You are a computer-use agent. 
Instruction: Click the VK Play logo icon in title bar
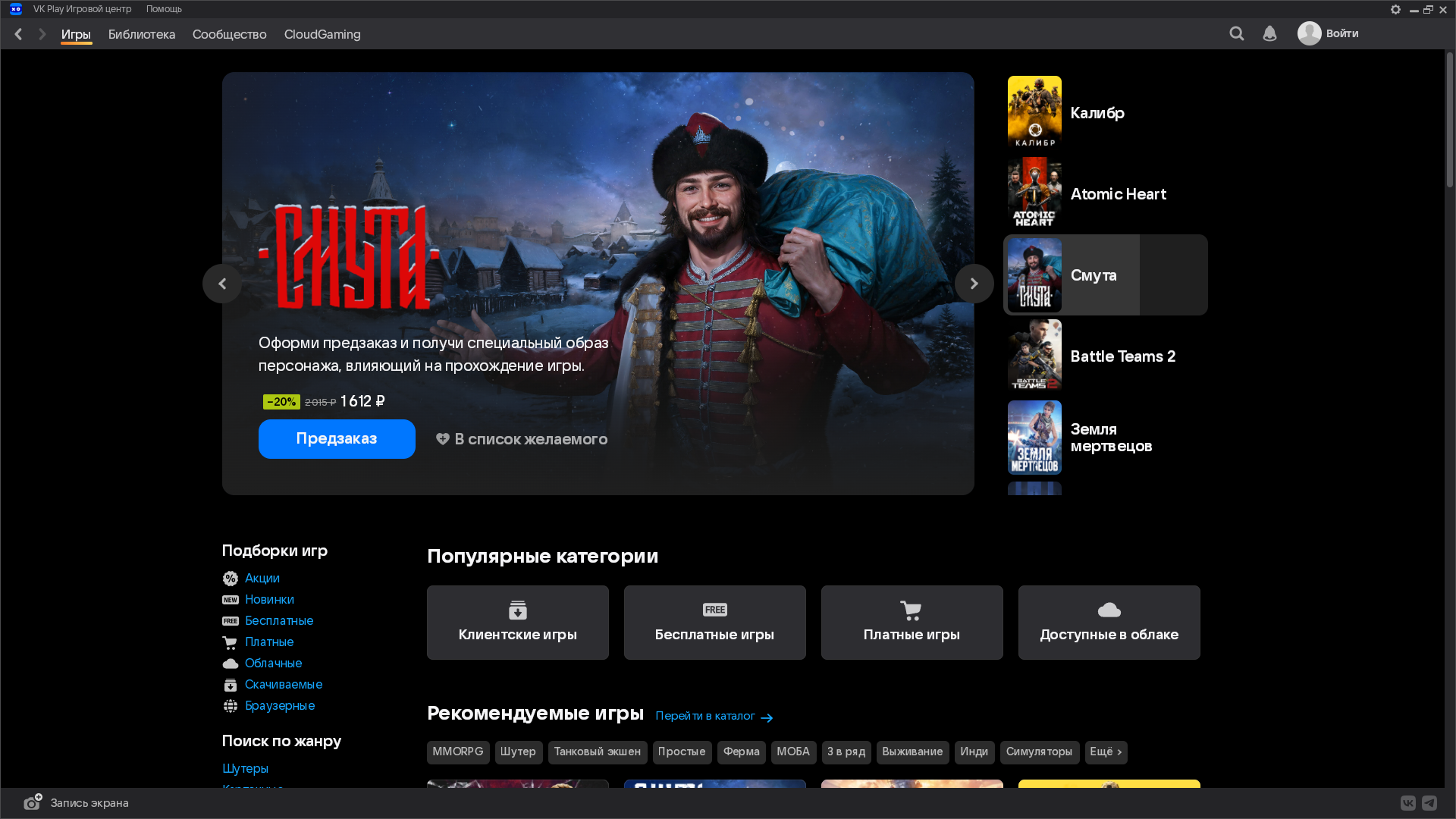[x=16, y=9]
